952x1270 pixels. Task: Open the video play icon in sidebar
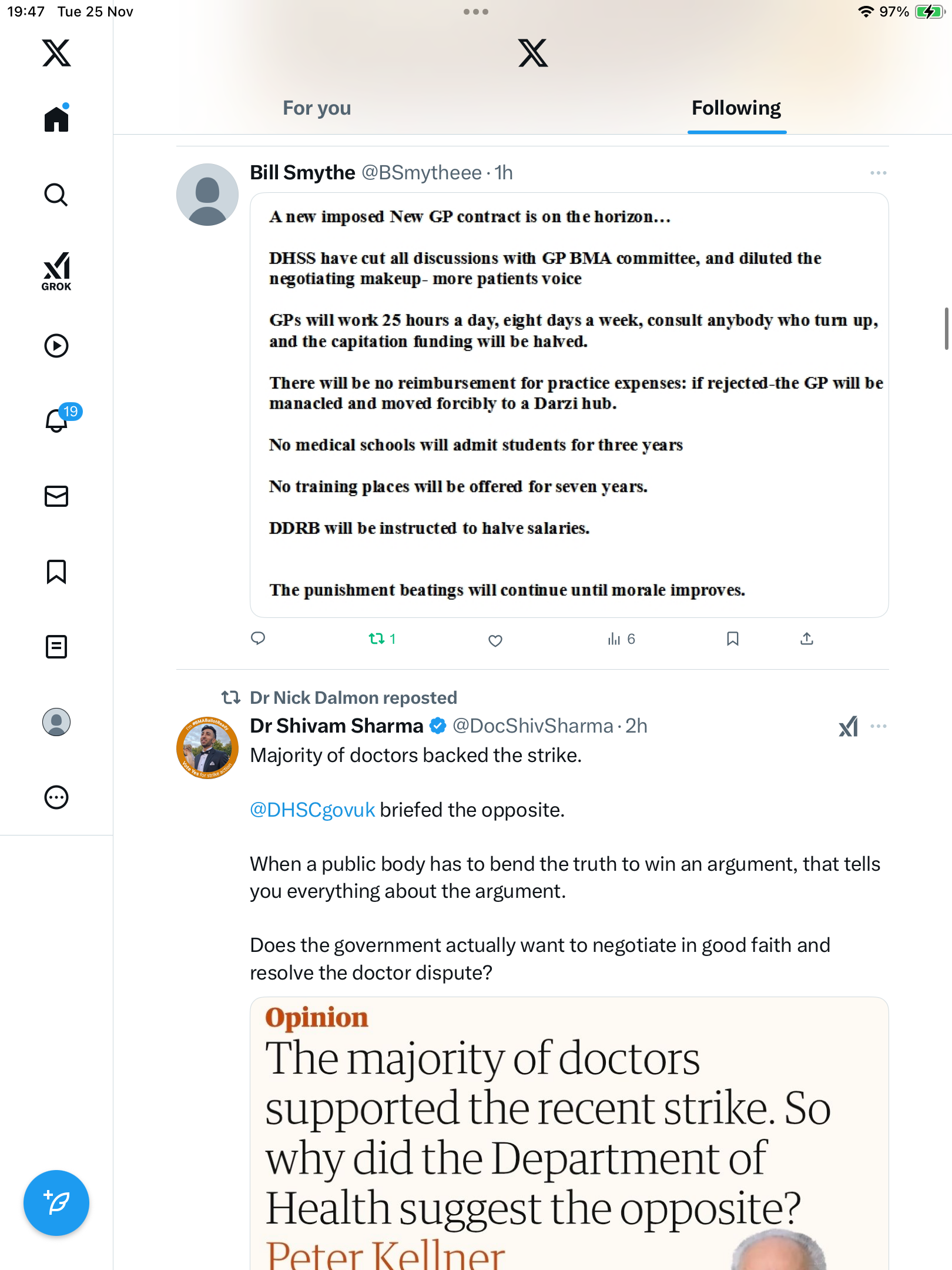pos(56,346)
